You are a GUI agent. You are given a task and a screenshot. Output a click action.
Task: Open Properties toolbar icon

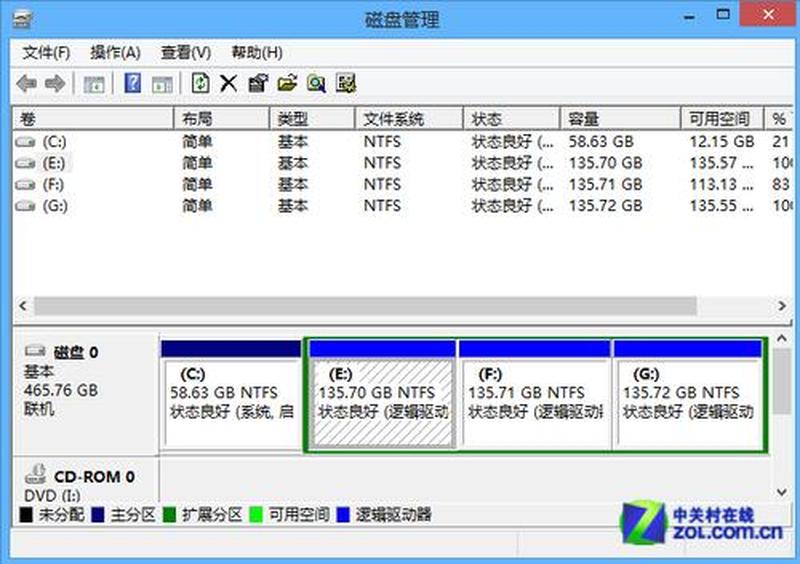pyautogui.click(x=258, y=83)
